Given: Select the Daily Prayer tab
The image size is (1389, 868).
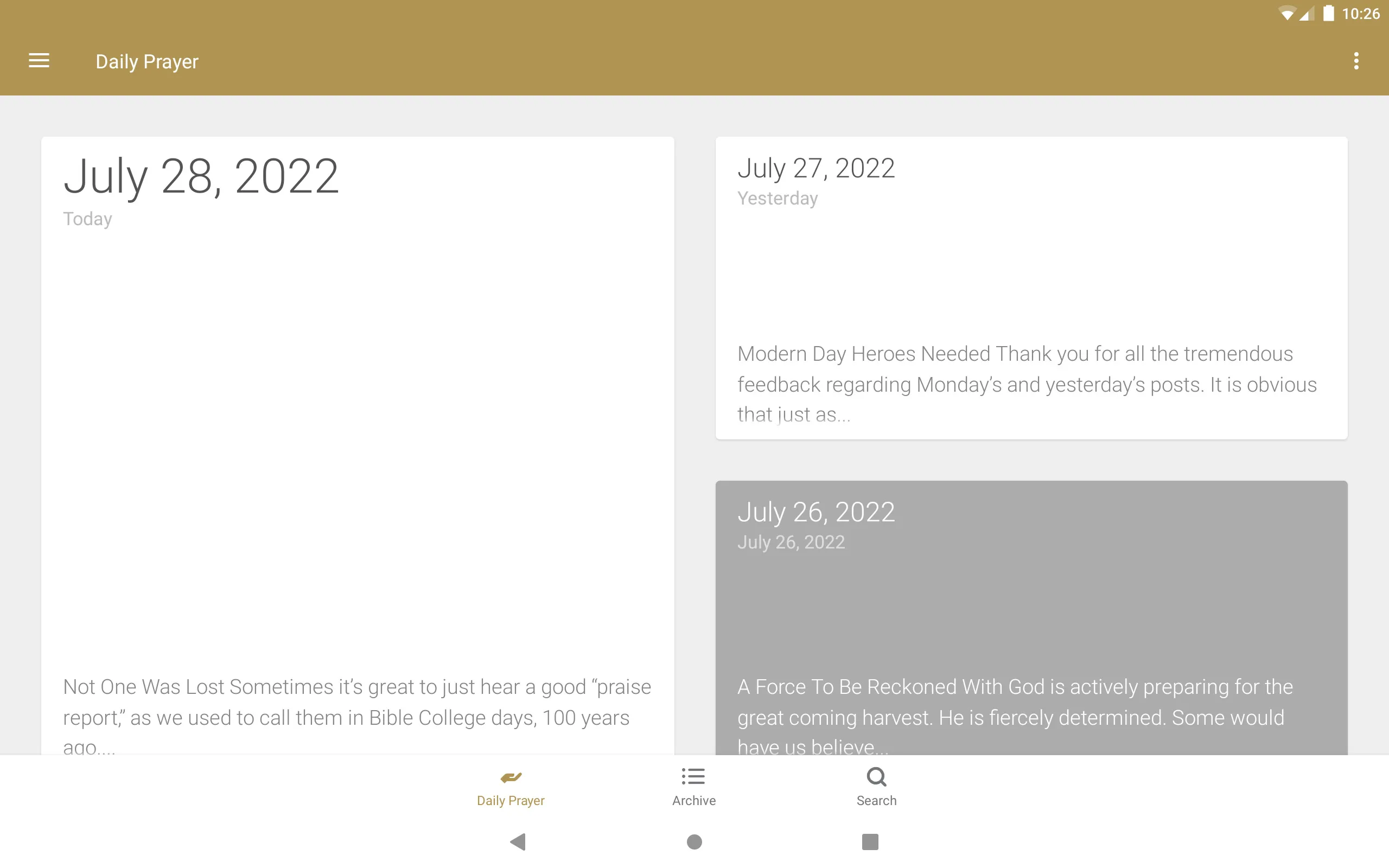Looking at the screenshot, I should (510, 787).
